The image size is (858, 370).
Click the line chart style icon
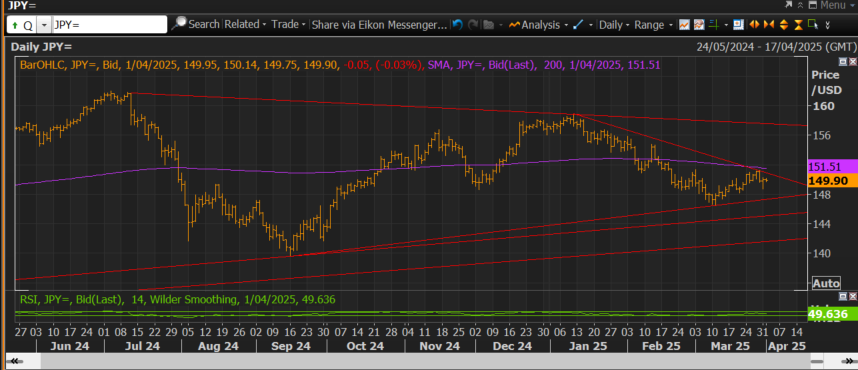coord(684,25)
